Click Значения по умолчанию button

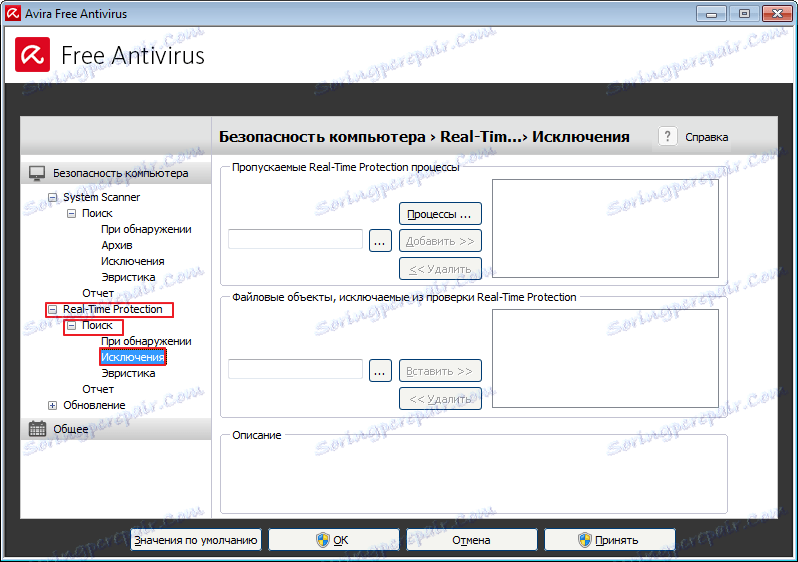(196, 540)
